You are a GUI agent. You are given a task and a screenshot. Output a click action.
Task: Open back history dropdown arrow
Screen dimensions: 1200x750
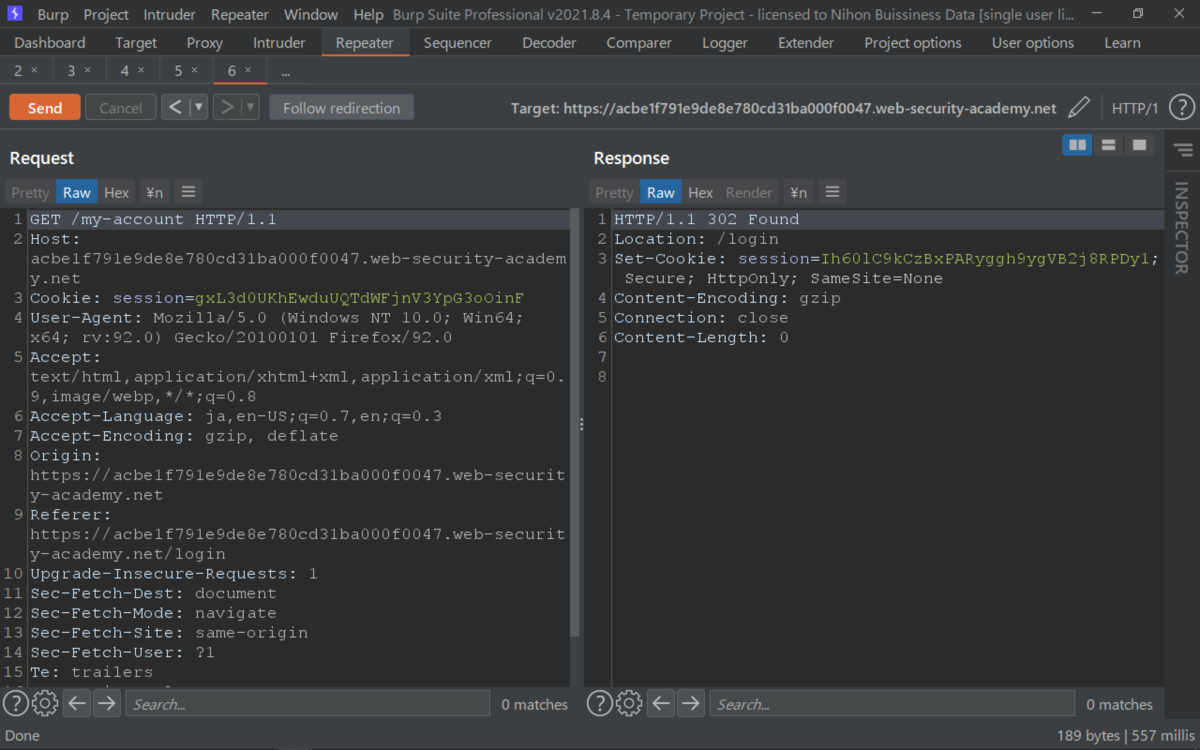[x=199, y=107]
